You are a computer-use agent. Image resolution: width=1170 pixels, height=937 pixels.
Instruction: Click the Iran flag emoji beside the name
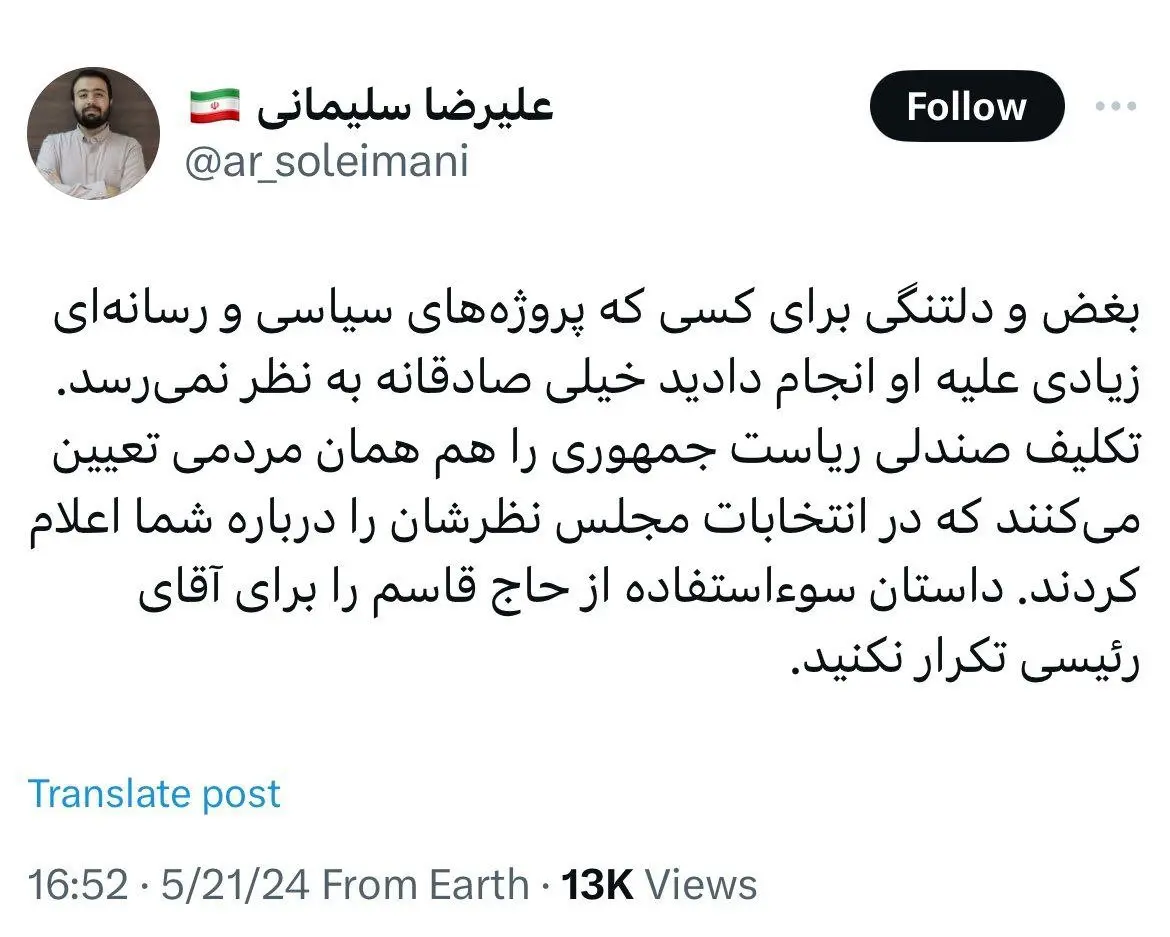click(x=214, y=106)
